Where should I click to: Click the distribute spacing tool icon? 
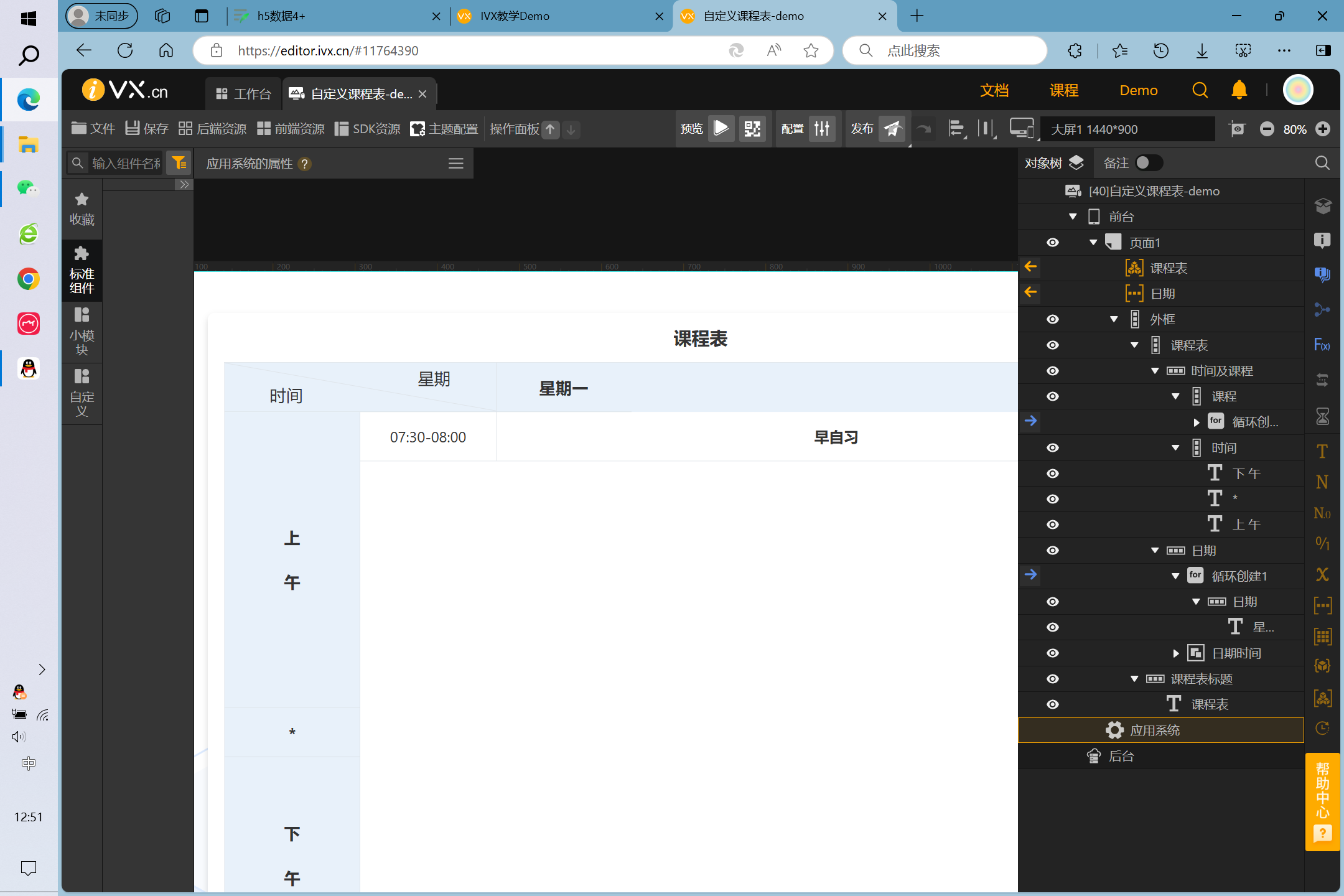[x=986, y=129]
